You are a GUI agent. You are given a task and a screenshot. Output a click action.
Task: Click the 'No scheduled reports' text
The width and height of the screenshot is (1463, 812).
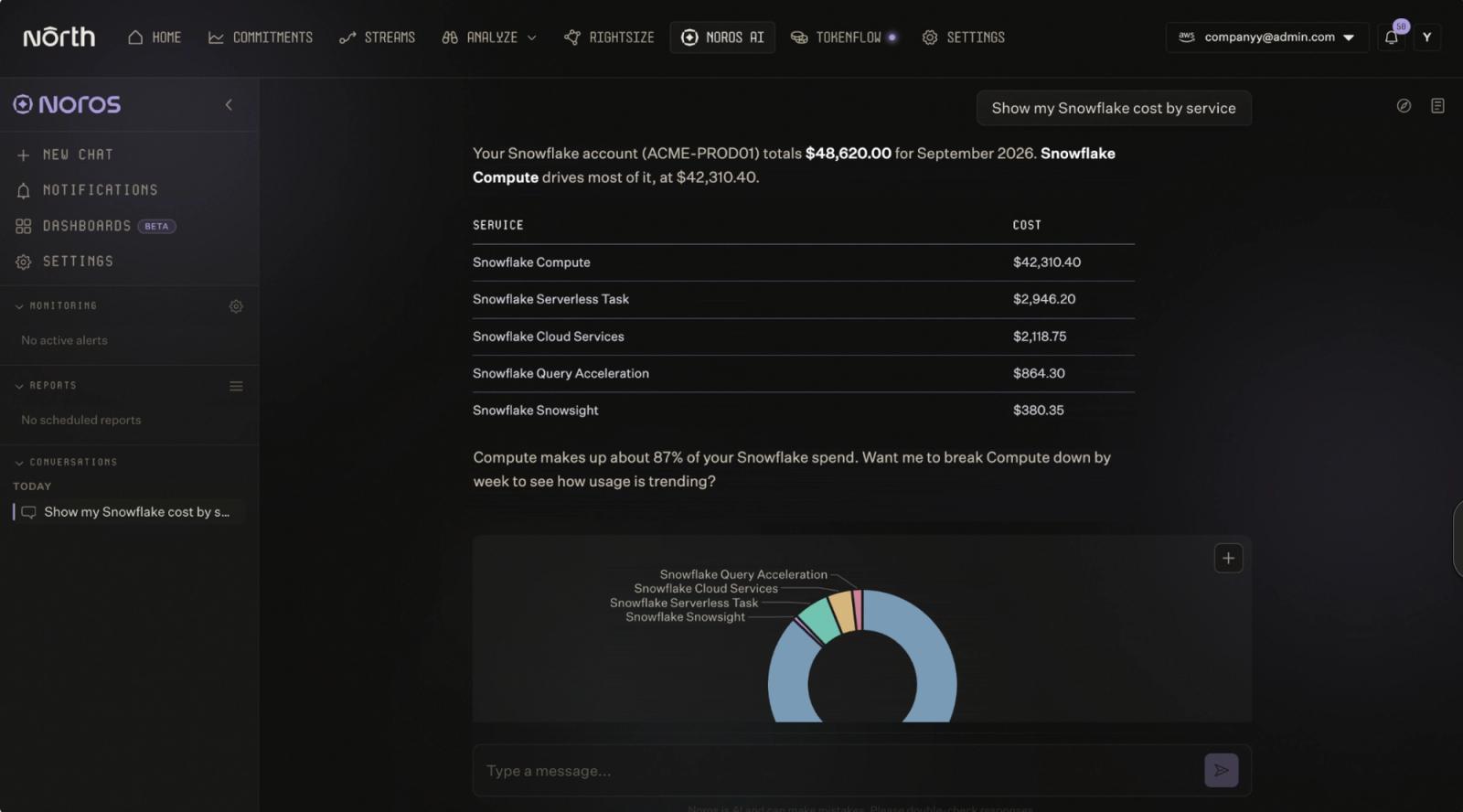tap(81, 420)
